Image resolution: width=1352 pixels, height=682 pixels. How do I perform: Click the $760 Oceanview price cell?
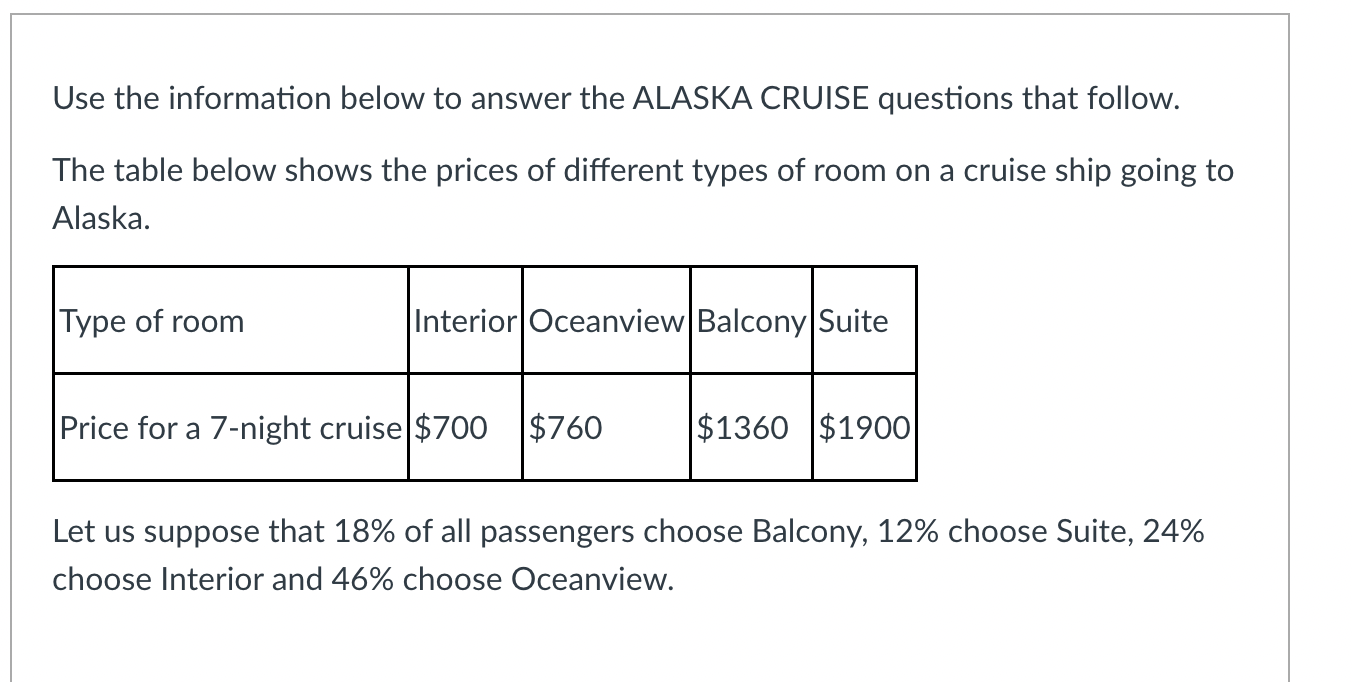(606, 428)
